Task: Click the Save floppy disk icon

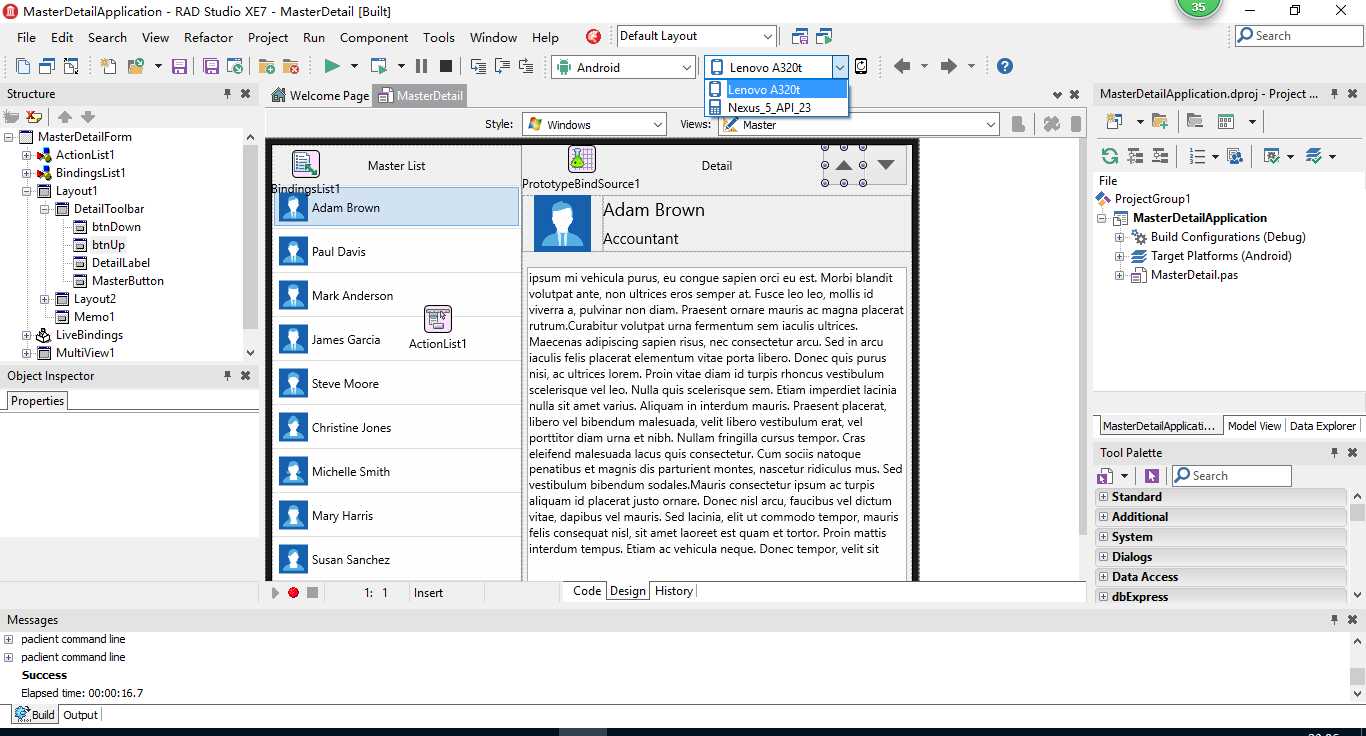Action: (180, 66)
